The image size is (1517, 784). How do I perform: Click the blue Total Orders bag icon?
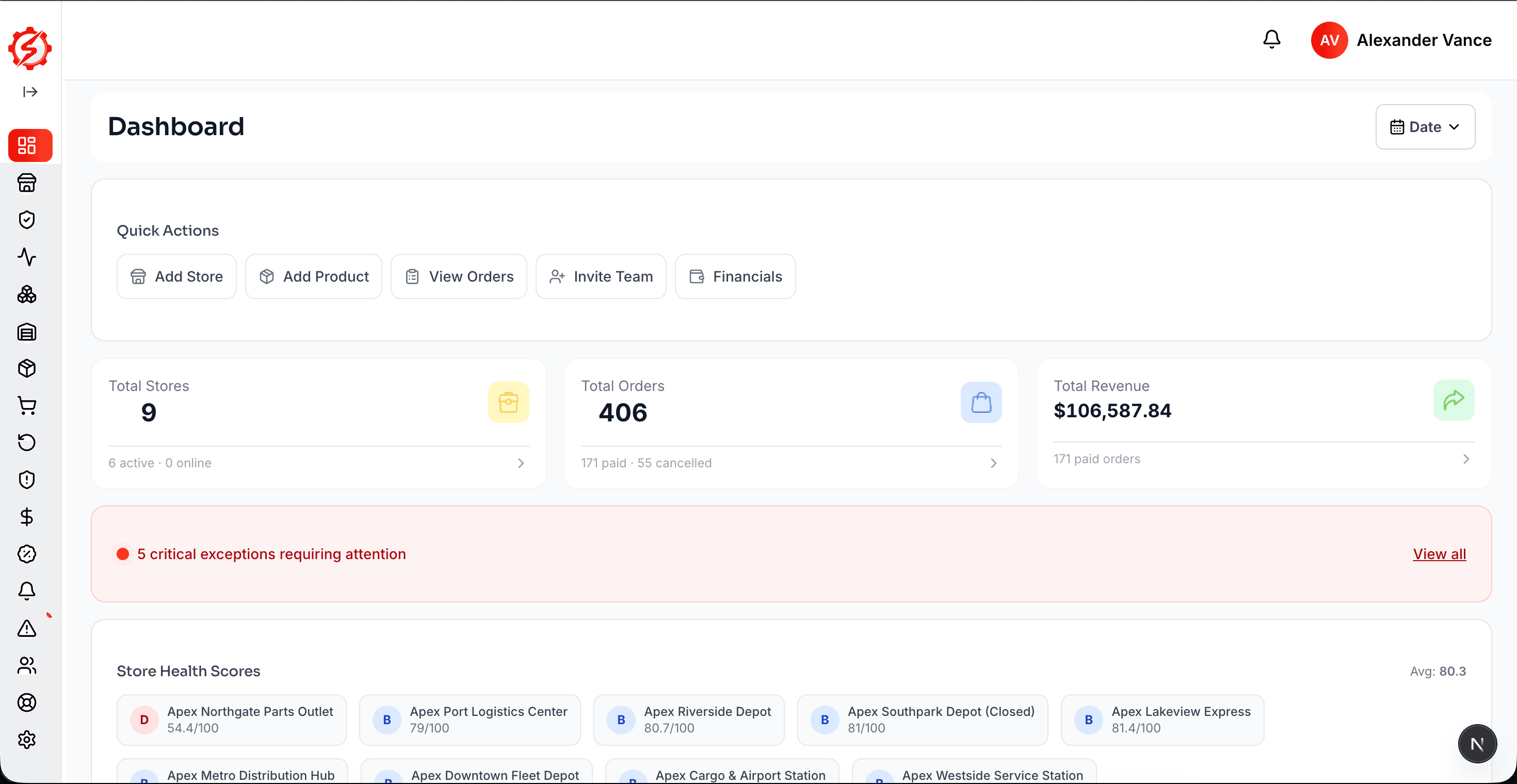[981, 403]
